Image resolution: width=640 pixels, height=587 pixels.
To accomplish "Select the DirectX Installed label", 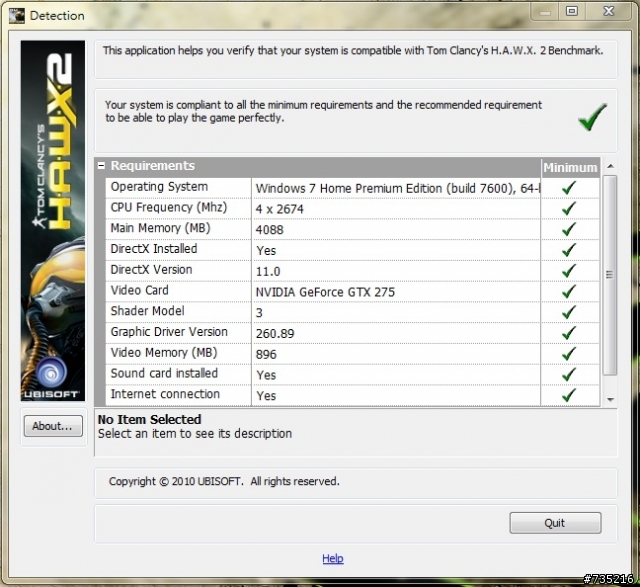I will click(154, 249).
